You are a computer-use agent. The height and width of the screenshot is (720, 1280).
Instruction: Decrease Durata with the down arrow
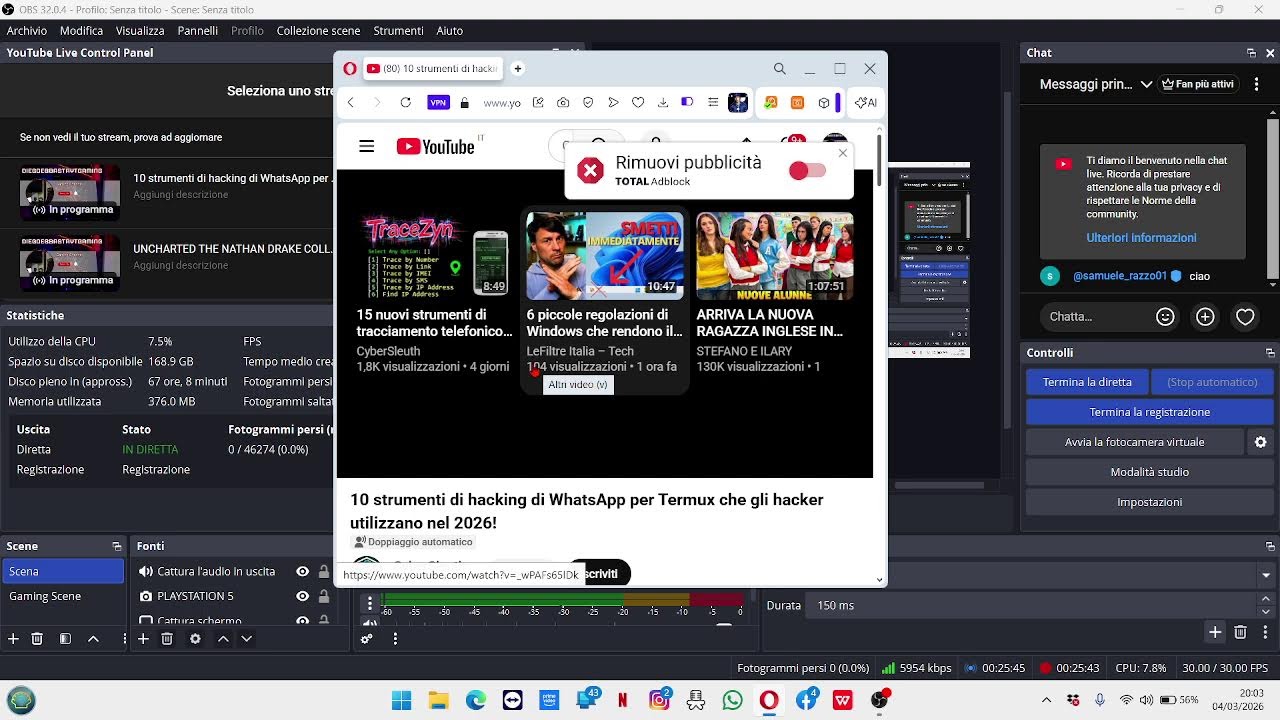(x=1266, y=611)
